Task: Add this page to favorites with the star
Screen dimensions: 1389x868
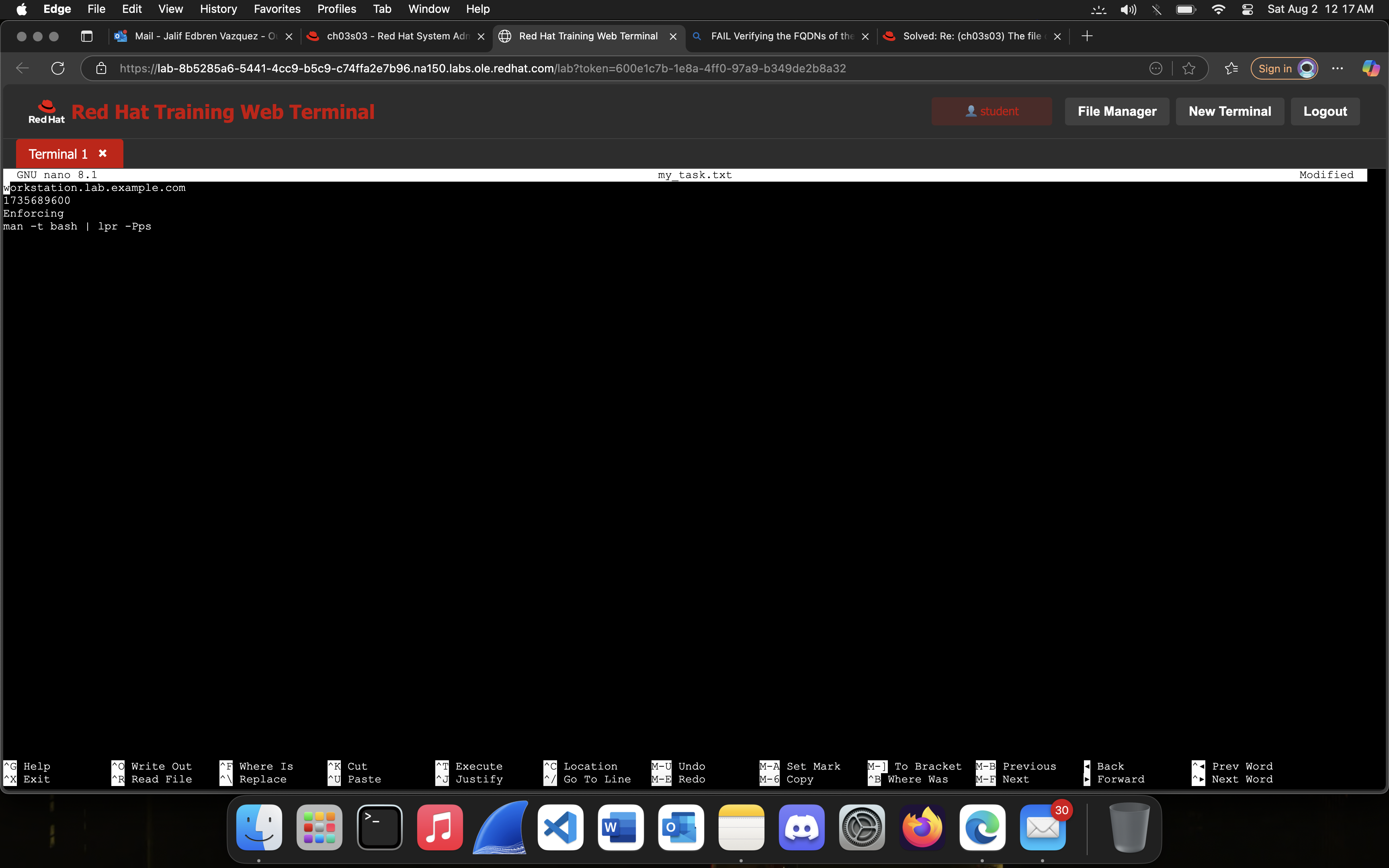Action: click(x=1189, y=68)
